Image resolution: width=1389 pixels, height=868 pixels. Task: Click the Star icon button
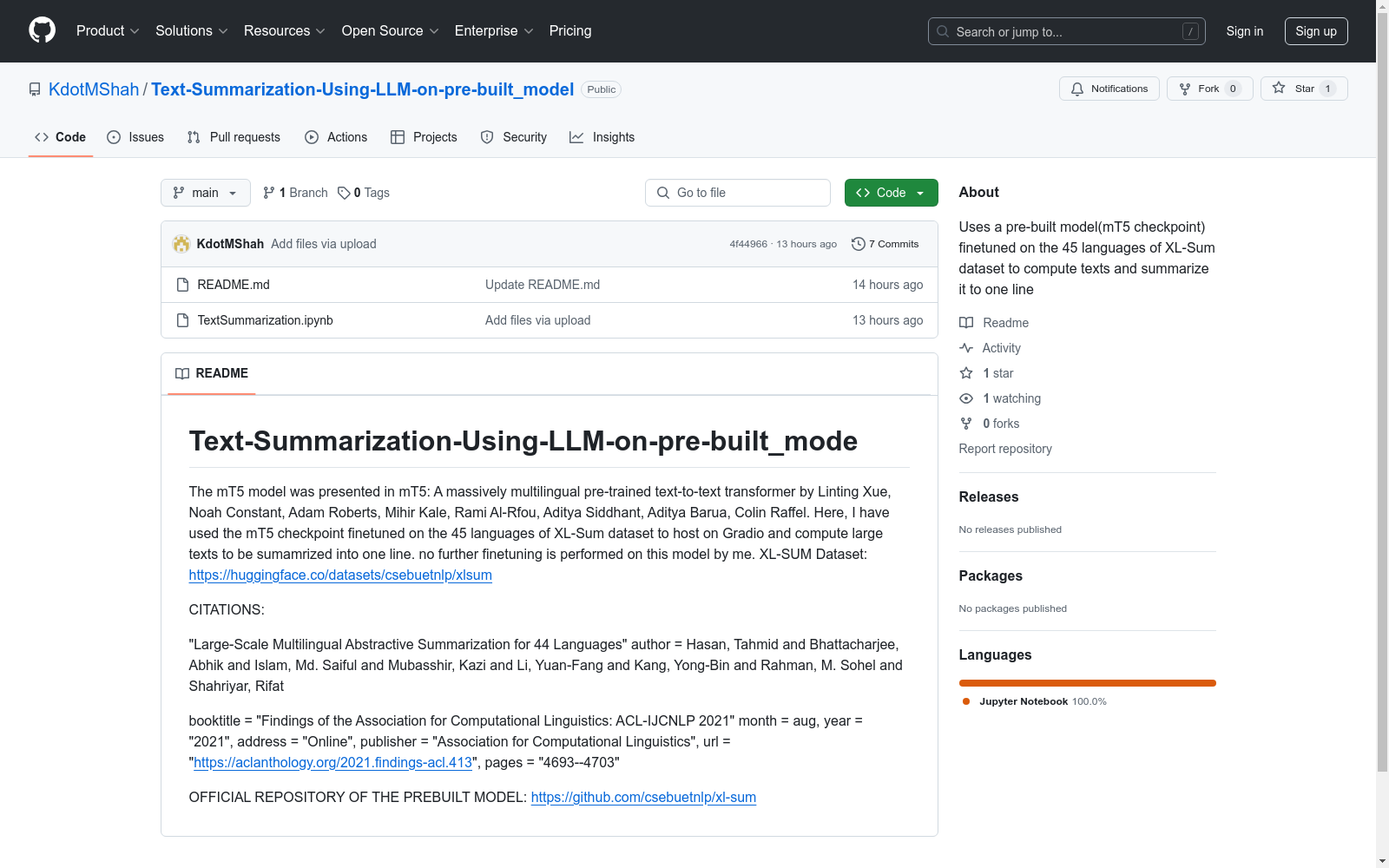click(1279, 89)
